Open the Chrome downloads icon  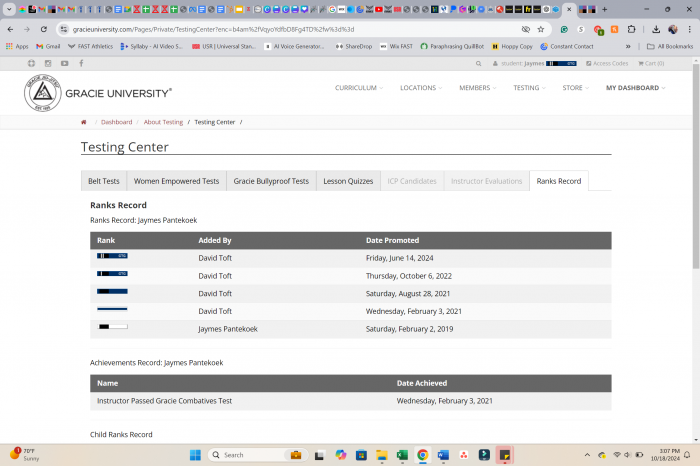click(x=656, y=29)
